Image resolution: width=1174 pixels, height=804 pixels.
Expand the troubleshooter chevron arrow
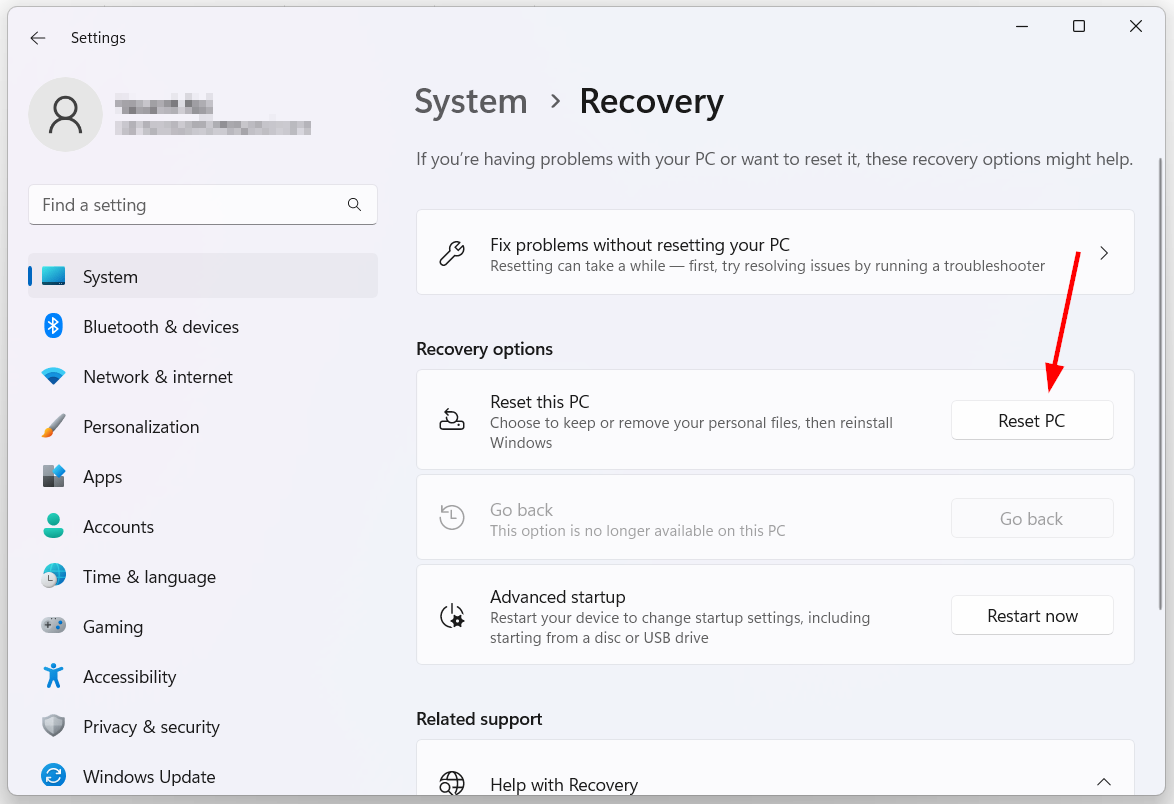1104,253
